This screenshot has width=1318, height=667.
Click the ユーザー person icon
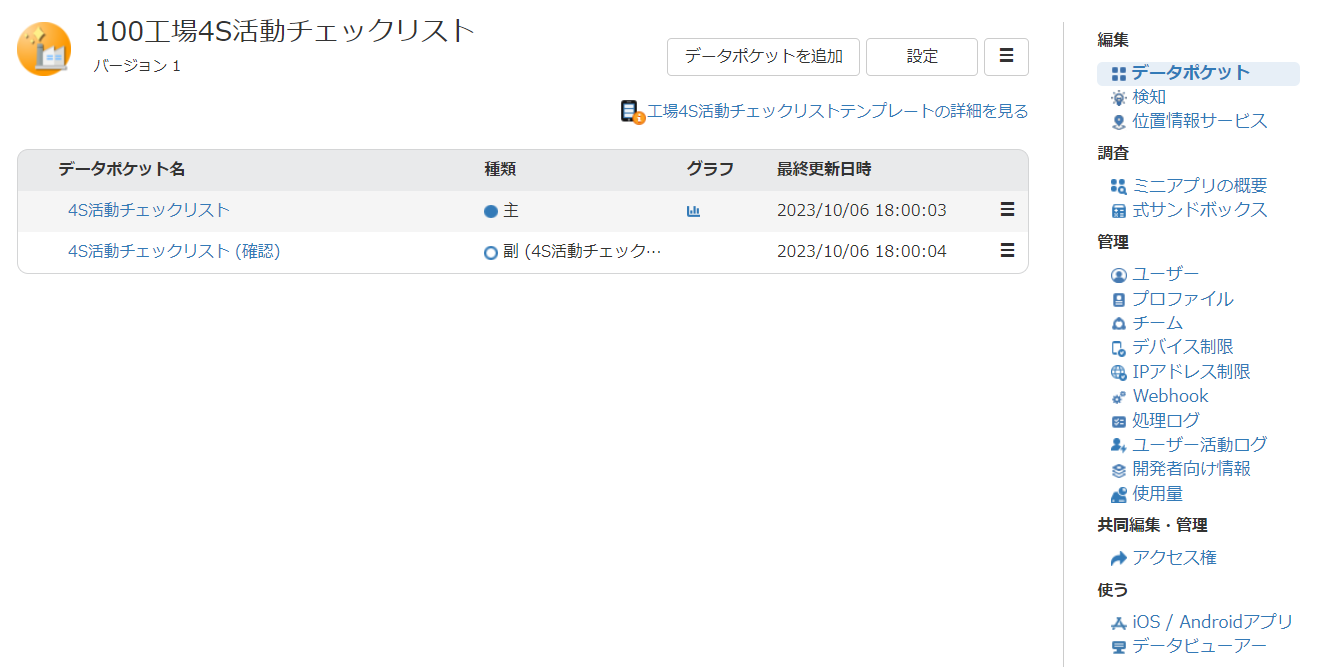[1119, 275]
